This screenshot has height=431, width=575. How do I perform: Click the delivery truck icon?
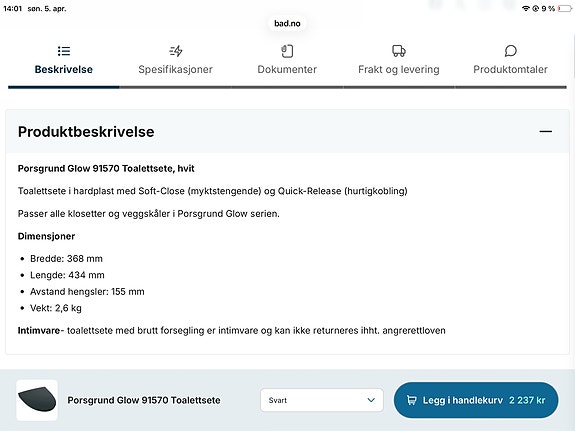pyautogui.click(x=399, y=51)
